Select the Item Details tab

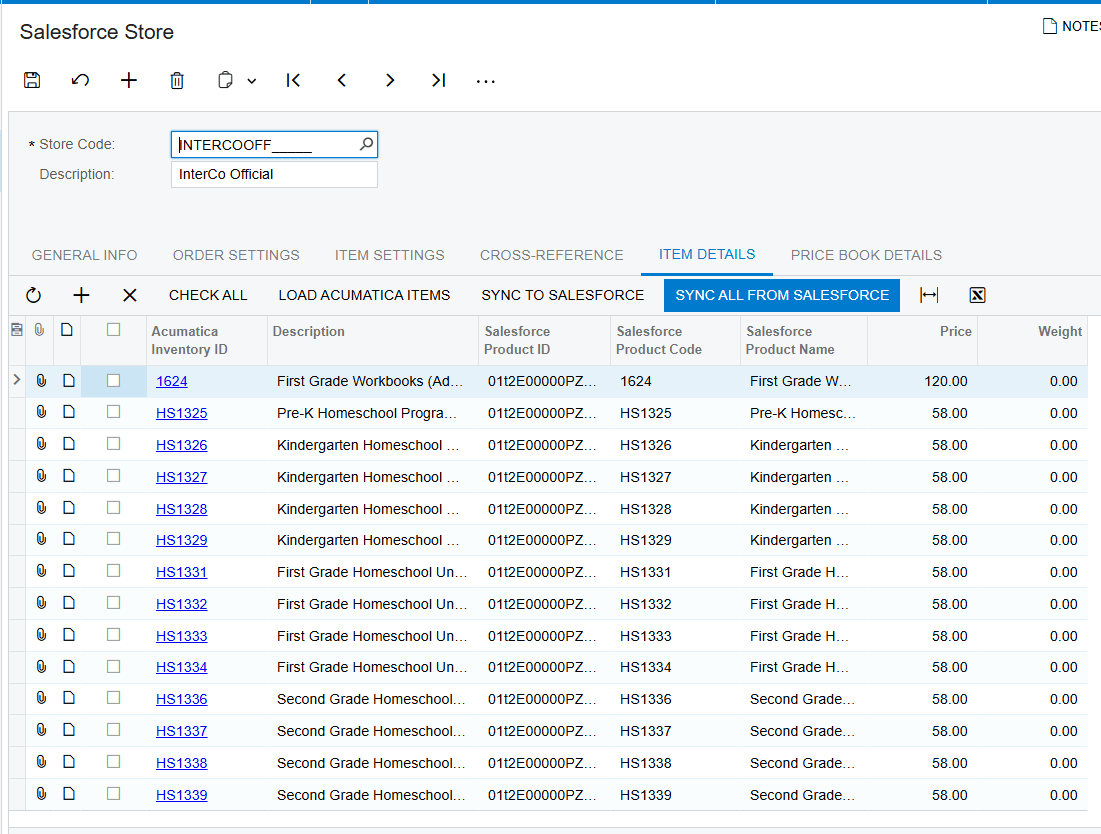point(706,254)
